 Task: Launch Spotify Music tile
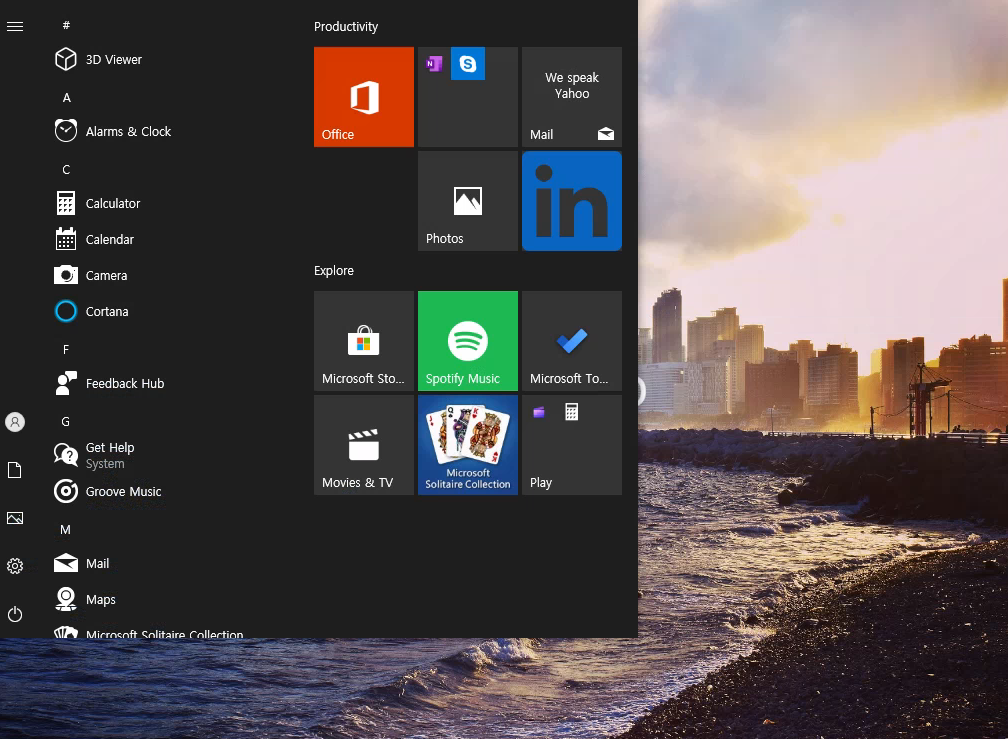pos(468,341)
